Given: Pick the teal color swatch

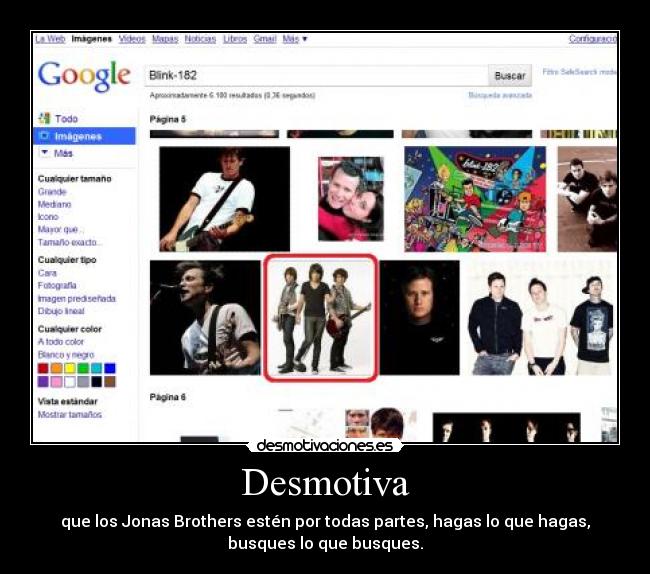Looking at the screenshot, I should coord(96,368).
